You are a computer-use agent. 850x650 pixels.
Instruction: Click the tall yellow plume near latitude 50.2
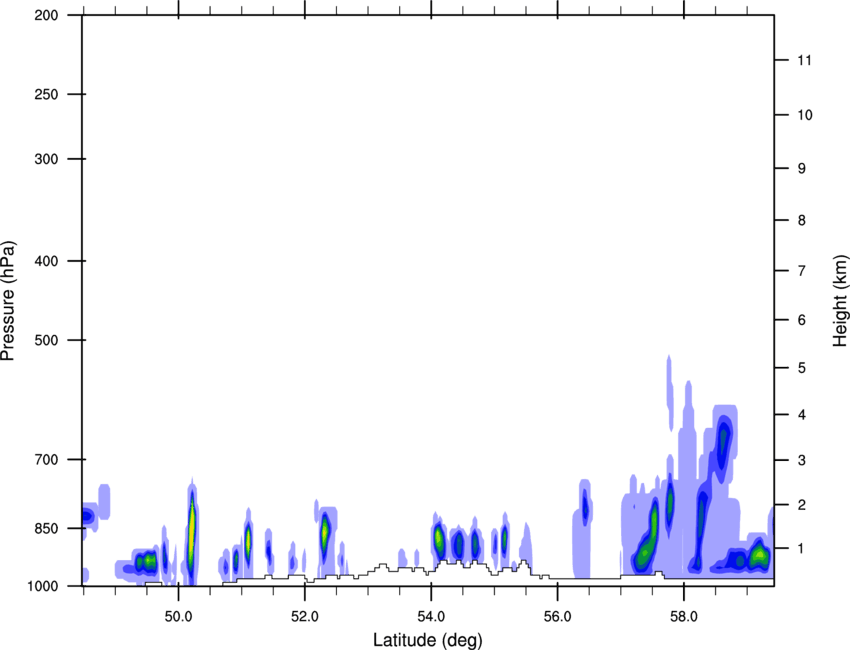point(191,530)
